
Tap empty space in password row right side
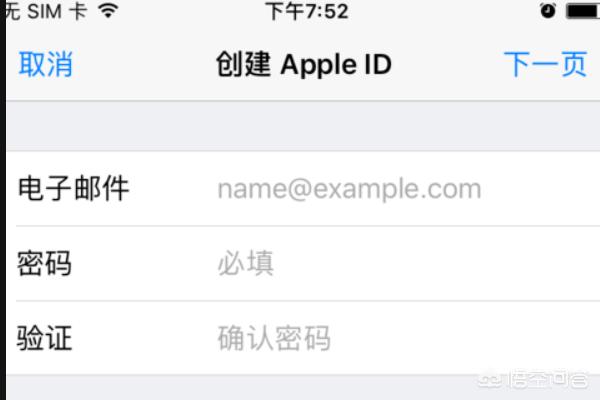click(436, 263)
